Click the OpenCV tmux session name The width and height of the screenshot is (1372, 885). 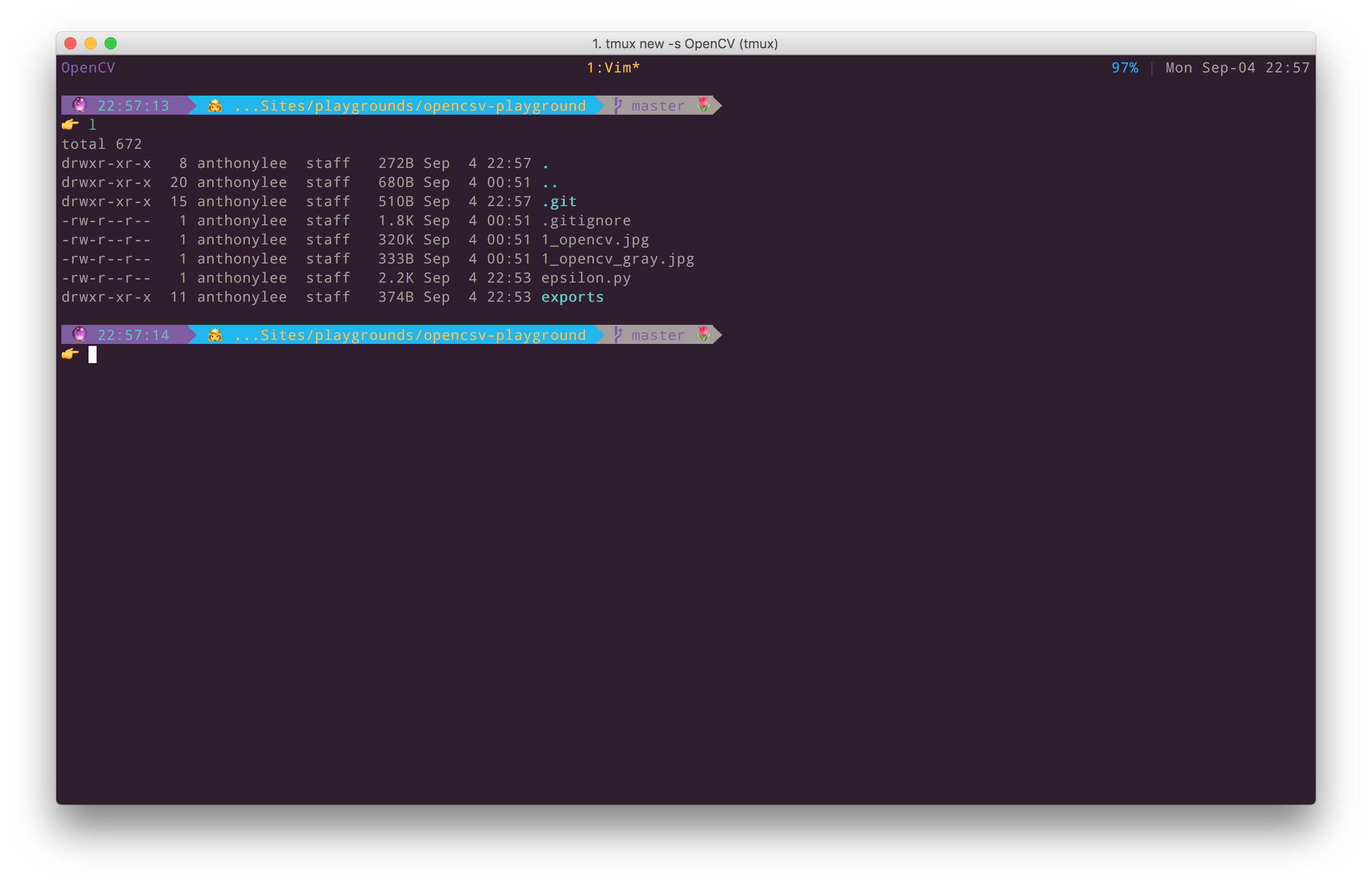(88, 68)
